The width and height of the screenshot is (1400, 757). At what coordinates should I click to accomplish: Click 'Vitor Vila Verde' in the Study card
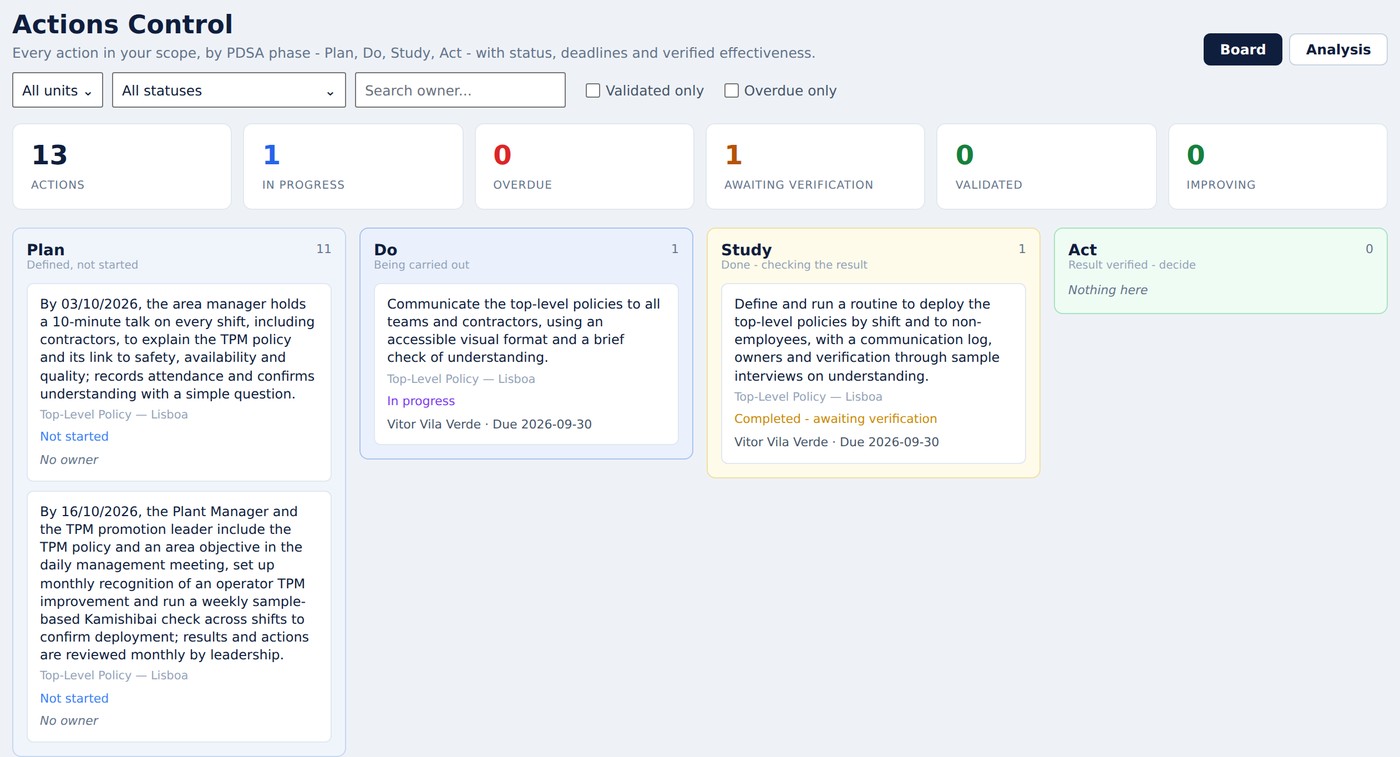(781, 442)
